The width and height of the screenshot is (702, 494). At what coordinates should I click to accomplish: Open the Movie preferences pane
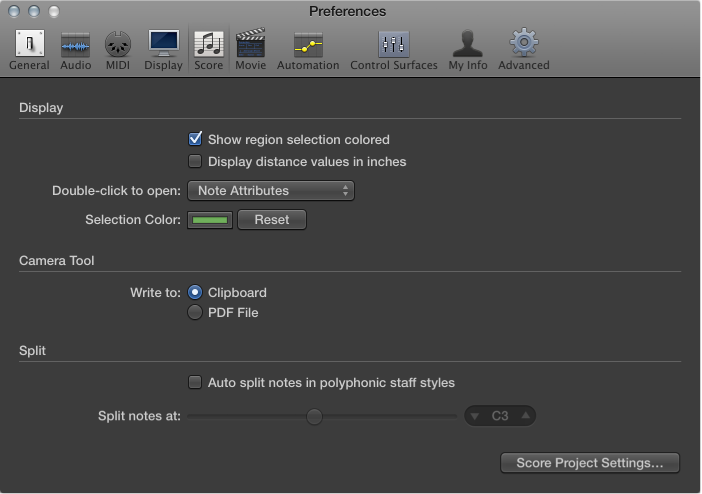tap(250, 48)
